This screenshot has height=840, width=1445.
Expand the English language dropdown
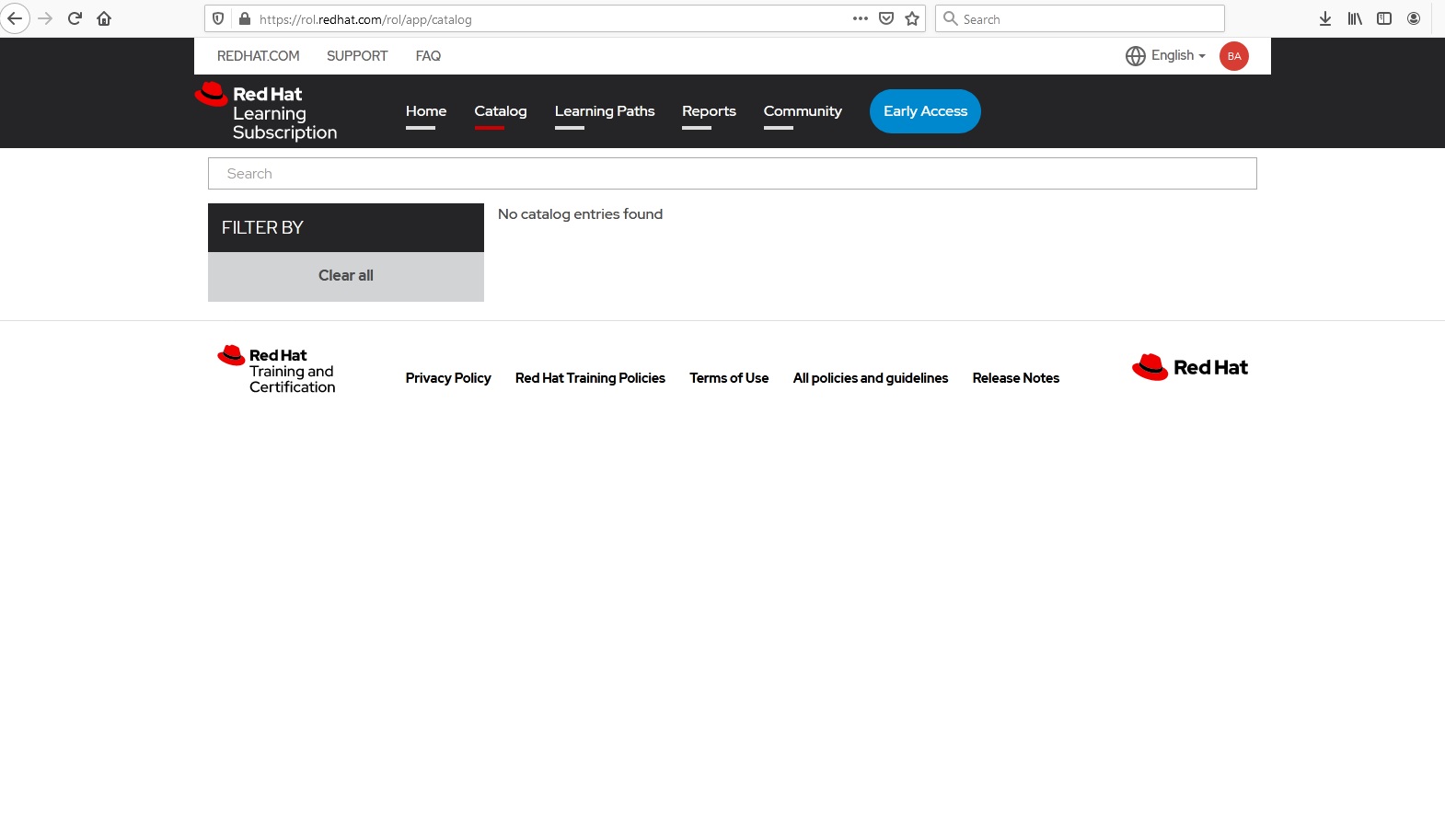point(1165,56)
